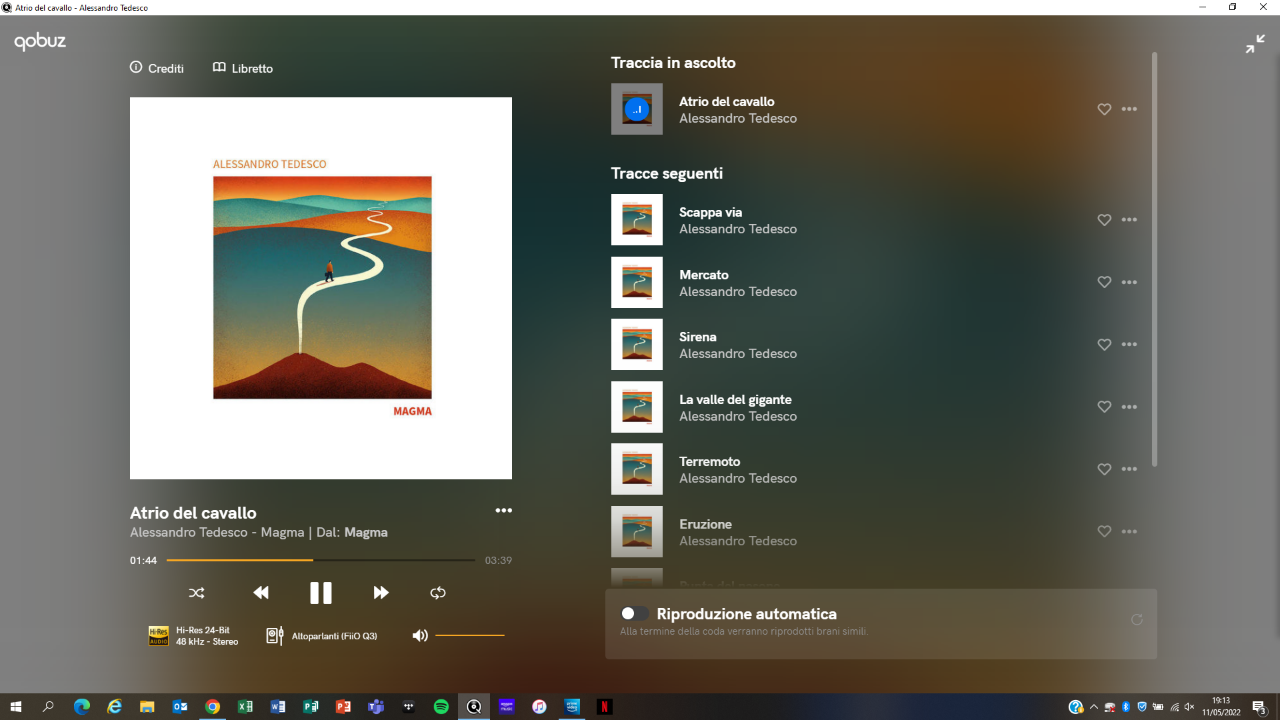Skip to previous track
The width and height of the screenshot is (1280, 720).
[x=261, y=593]
